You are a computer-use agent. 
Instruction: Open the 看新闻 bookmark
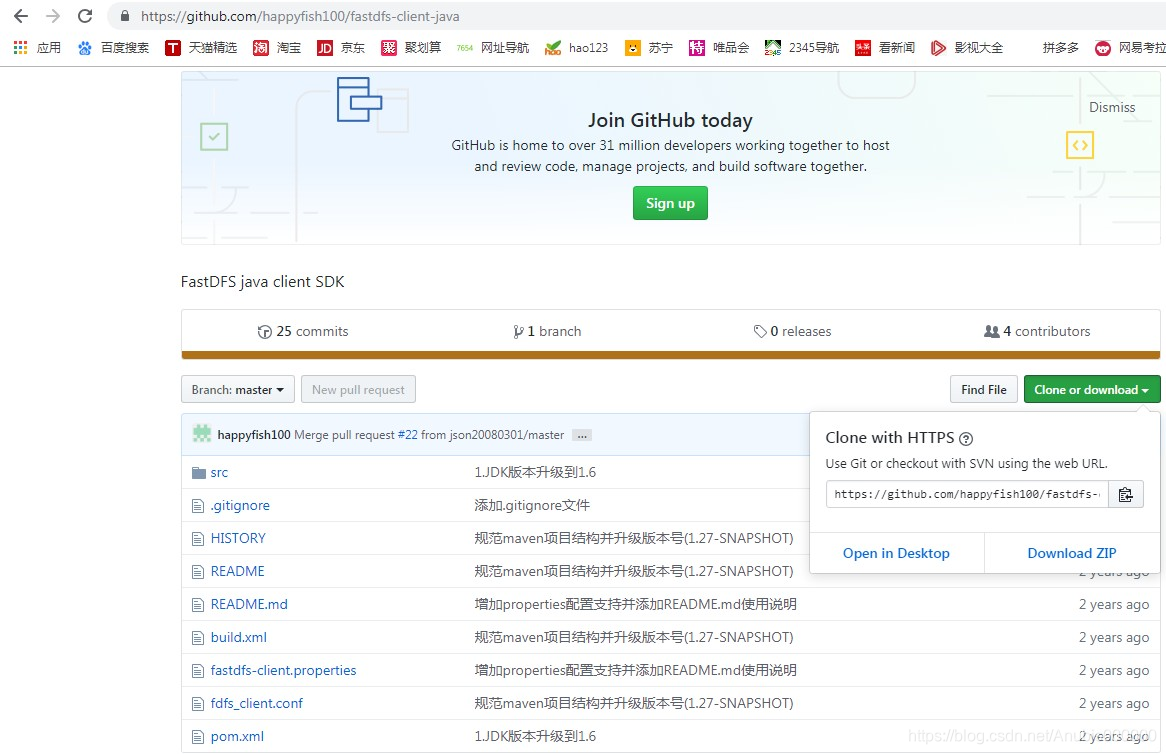tap(885, 48)
